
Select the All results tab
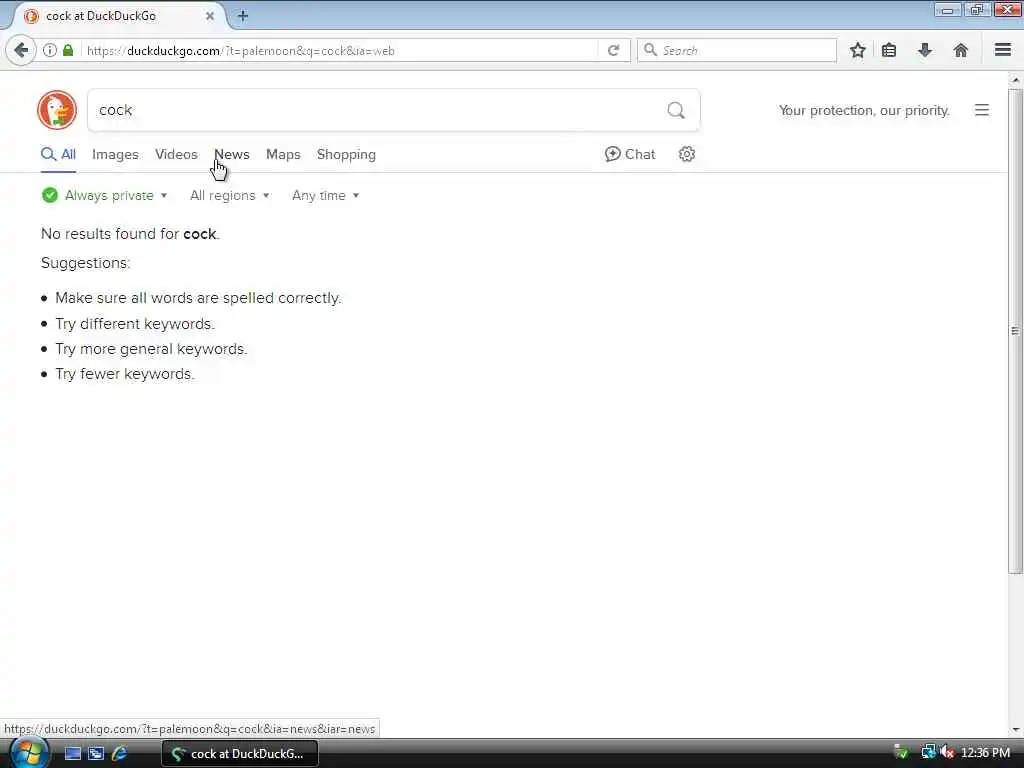pyautogui.click(x=58, y=154)
